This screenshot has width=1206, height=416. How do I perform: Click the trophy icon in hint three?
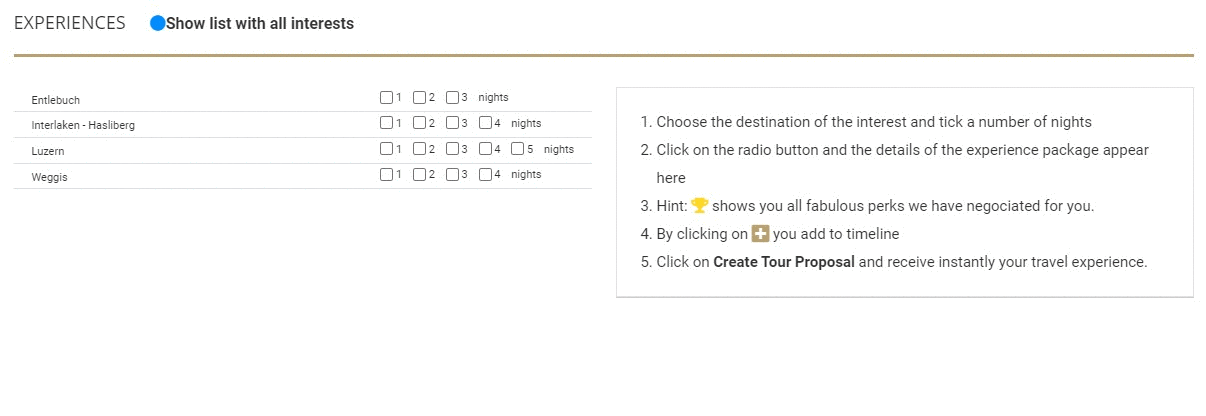tap(699, 206)
